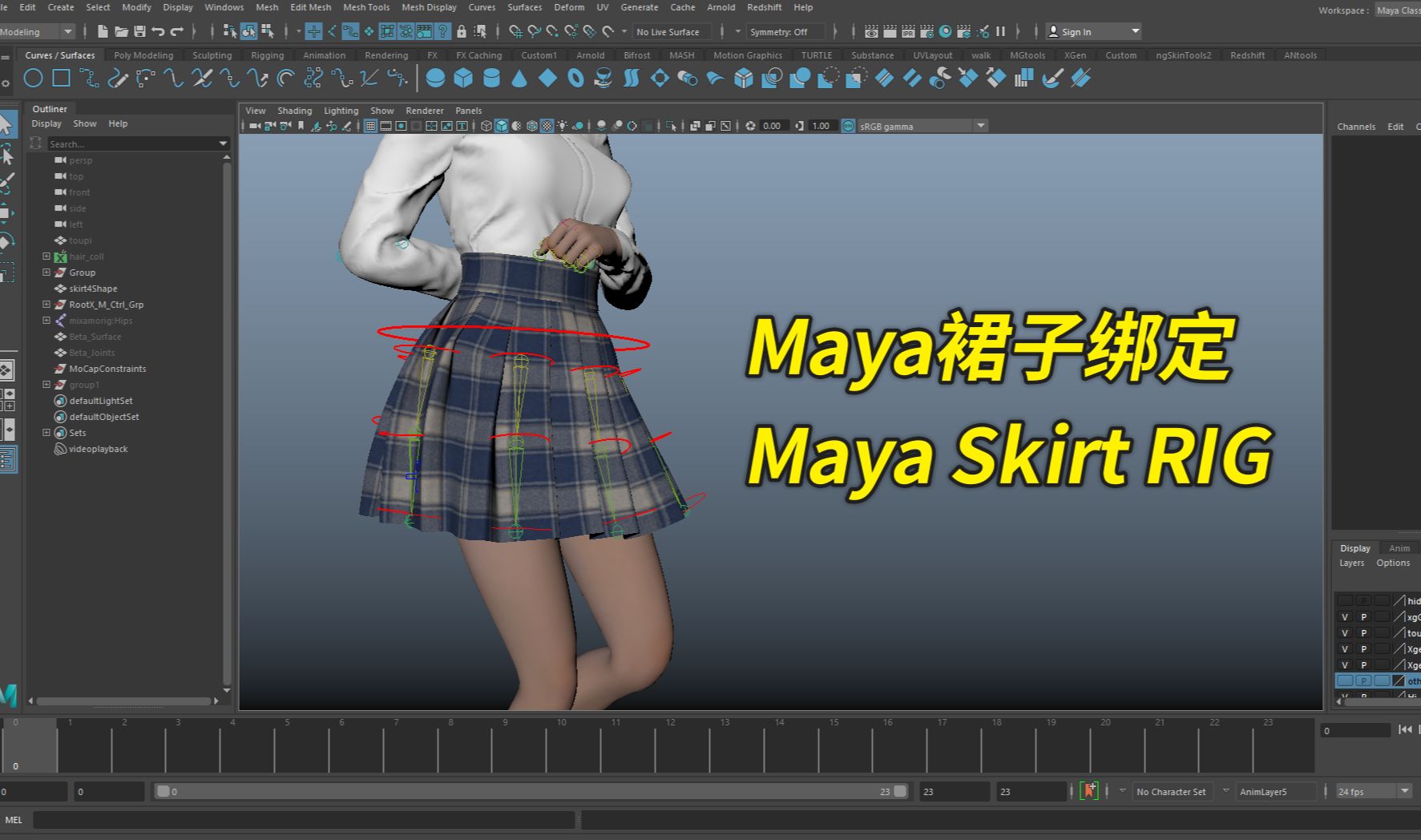
Task: Create a NURBS sphere from the shelf
Action: (435, 78)
